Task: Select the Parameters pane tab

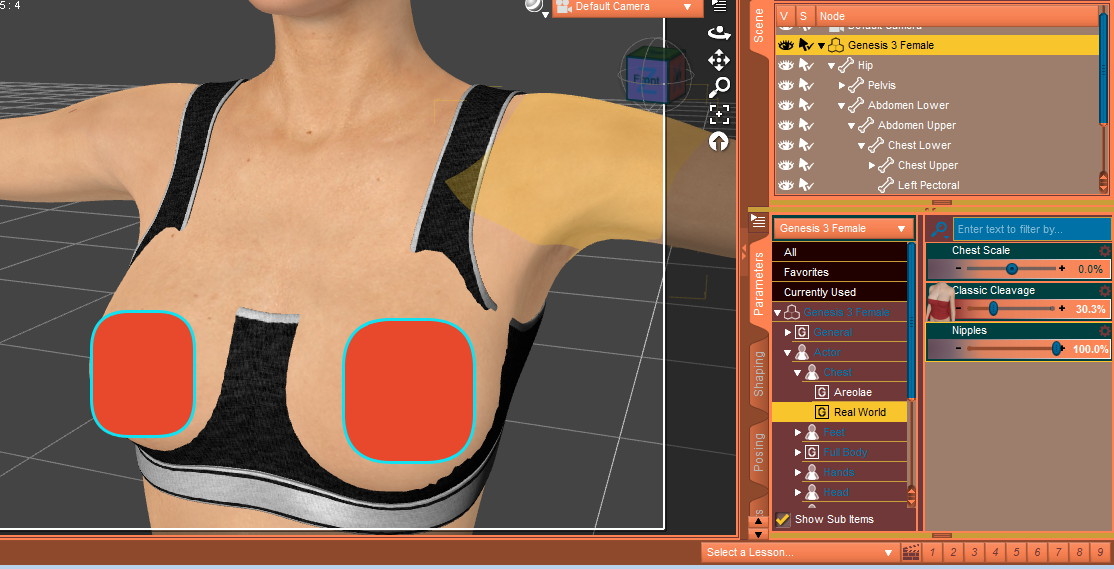Action: [x=758, y=284]
